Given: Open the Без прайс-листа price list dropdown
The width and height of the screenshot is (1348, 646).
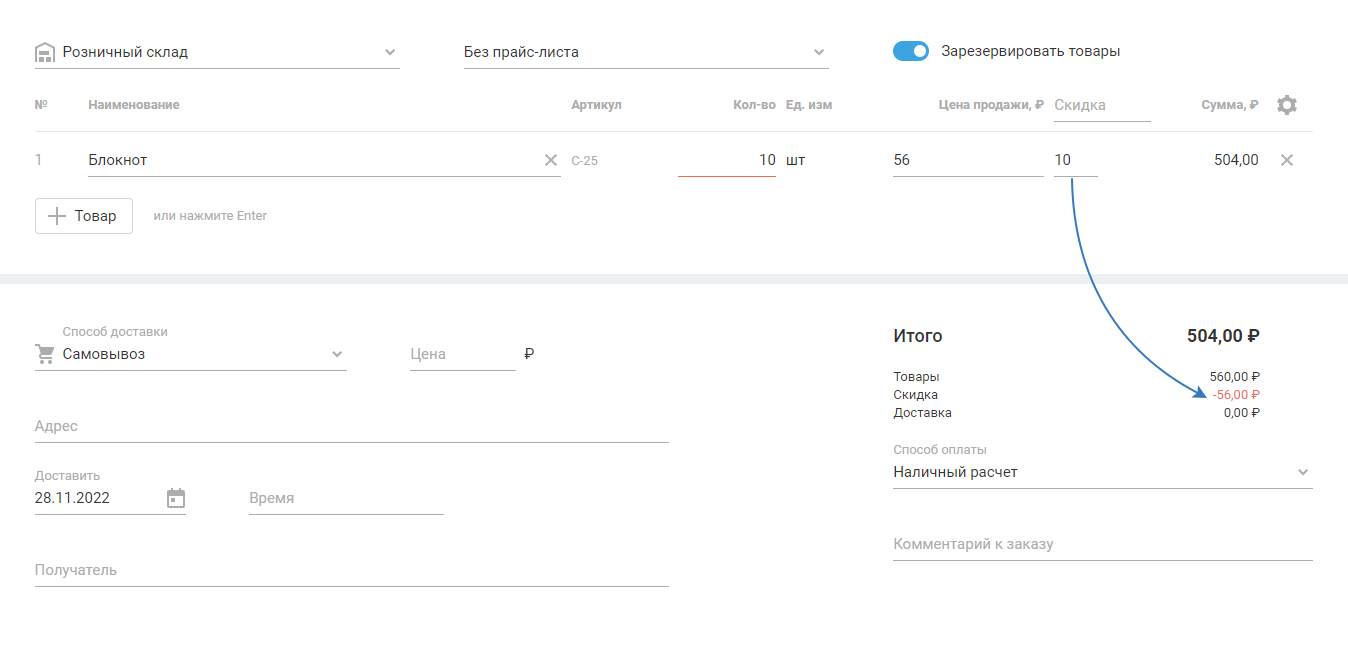Looking at the screenshot, I should pos(819,52).
